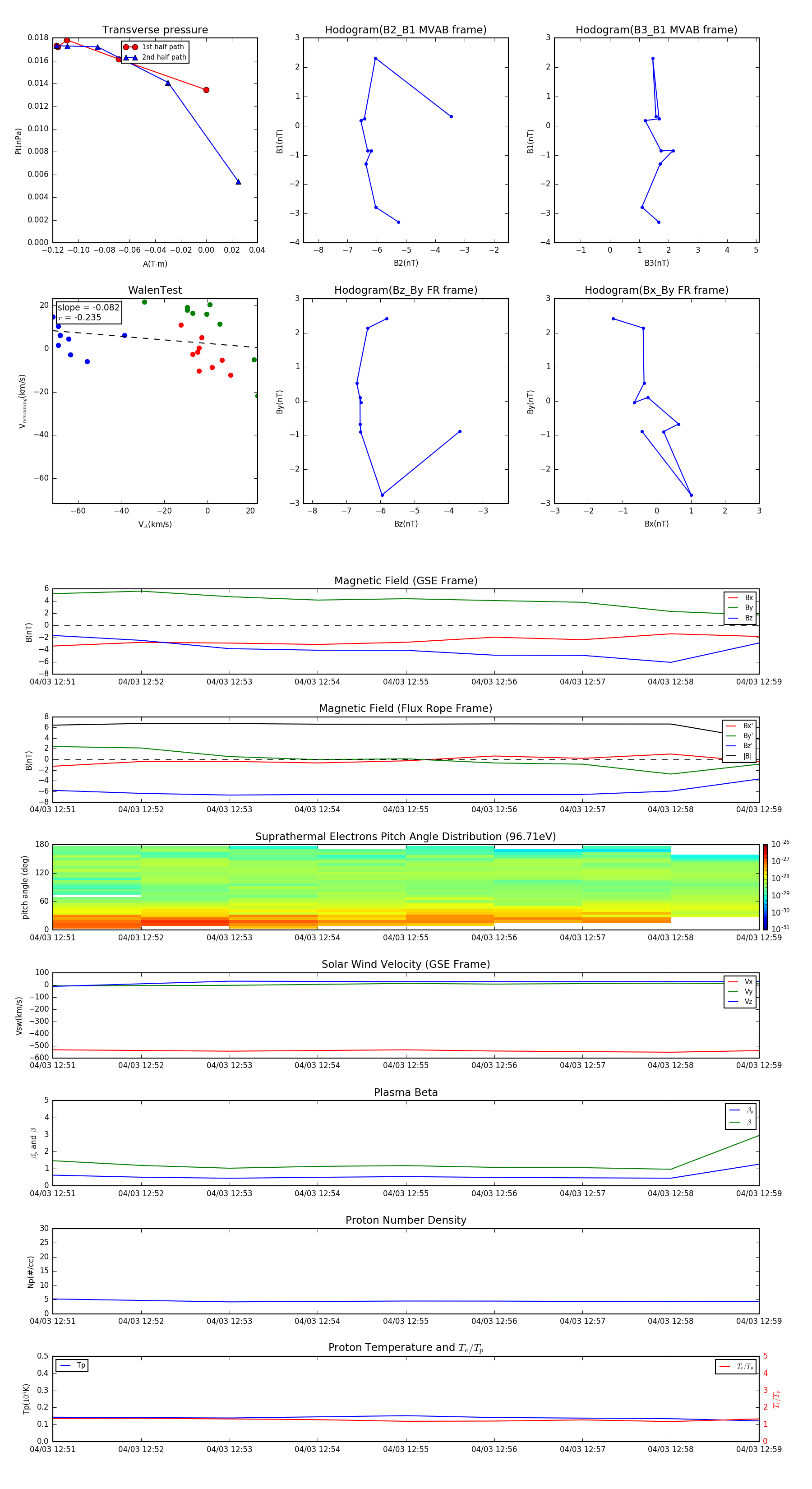
Task: Click the 'Magnetic Field (GSE Frame)' title
Action: coord(406,581)
